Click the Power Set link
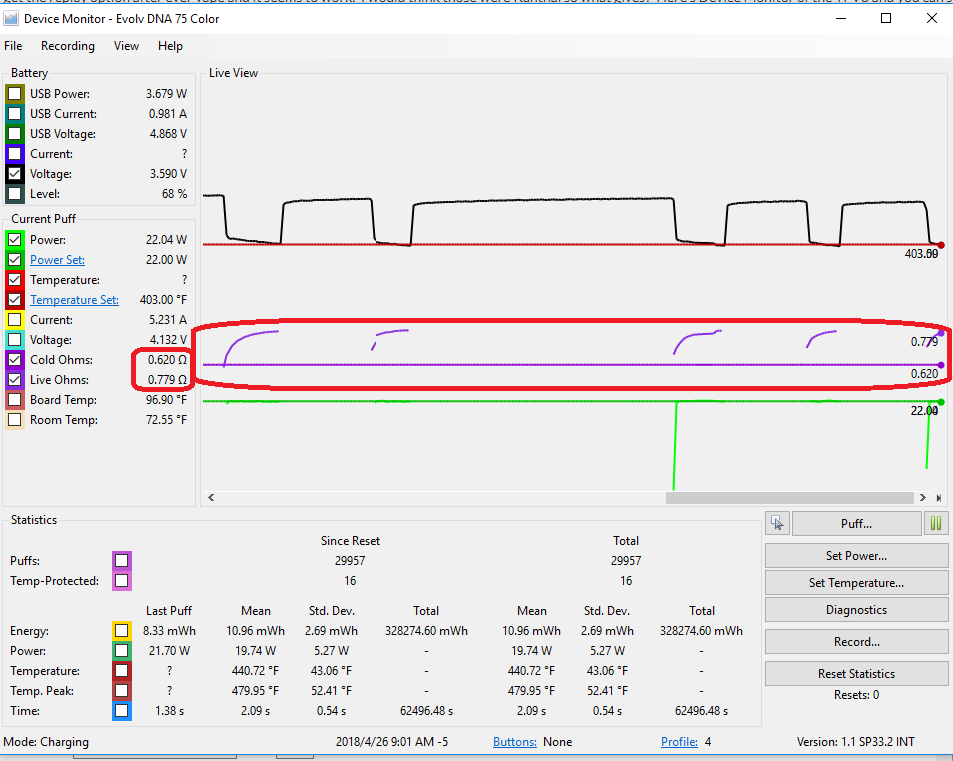 57,260
